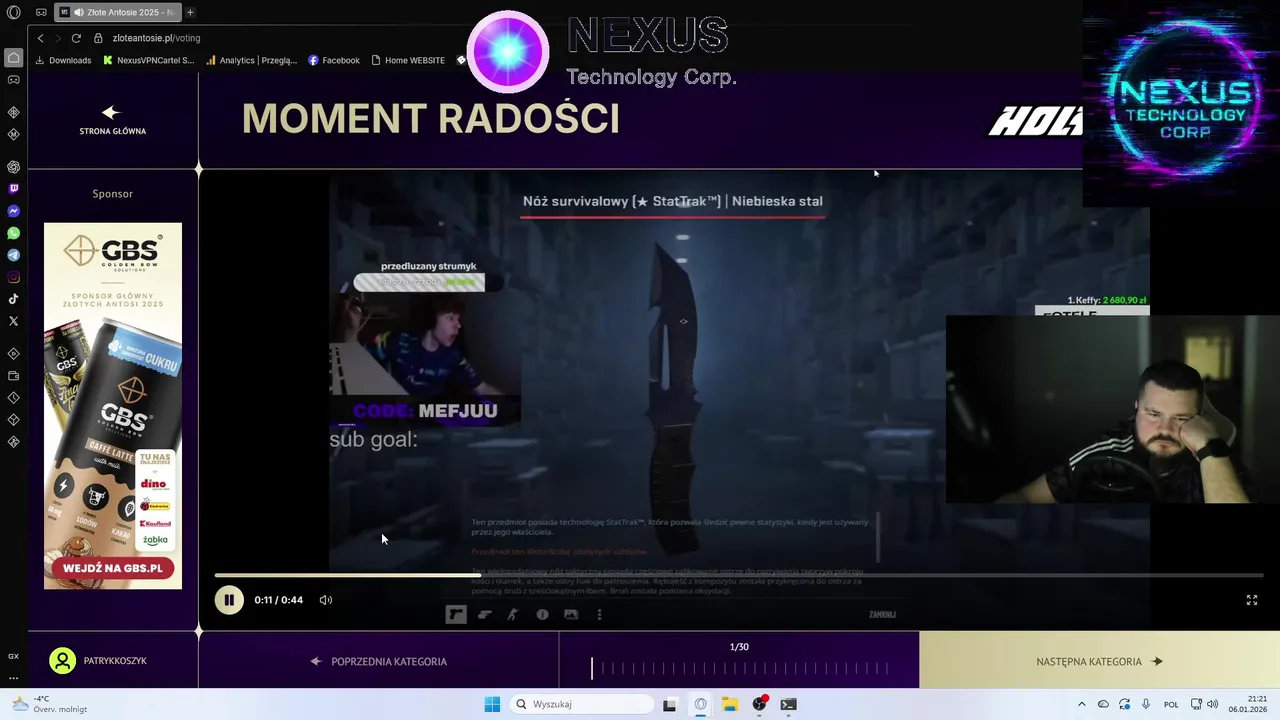Open the tab islands icon beside the tabs
This screenshot has width=1280, height=720.
(41, 12)
